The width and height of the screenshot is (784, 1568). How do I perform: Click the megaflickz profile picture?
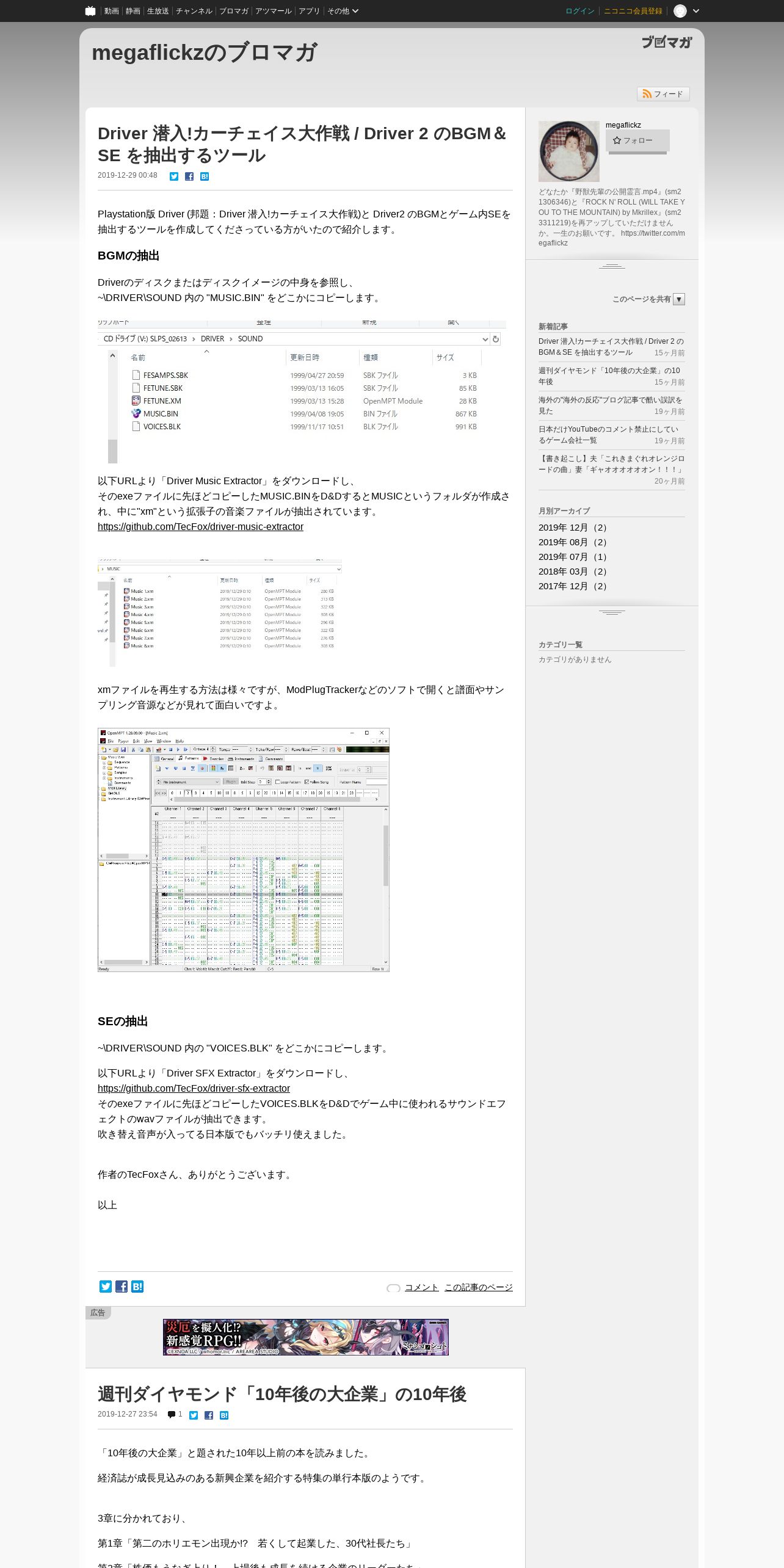(569, 151)
